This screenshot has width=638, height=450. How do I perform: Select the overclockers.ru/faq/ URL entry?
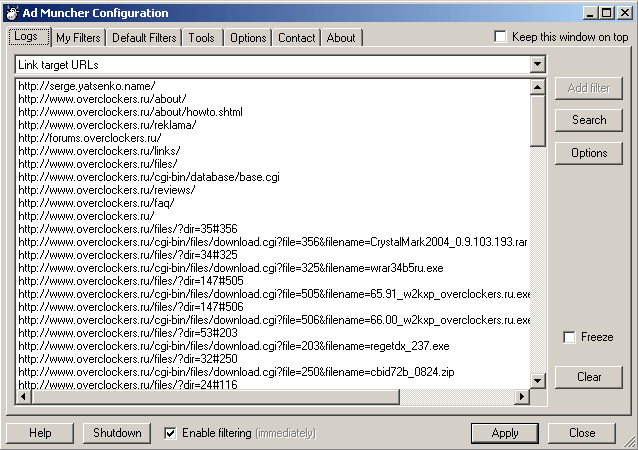[x=96, y=203]
